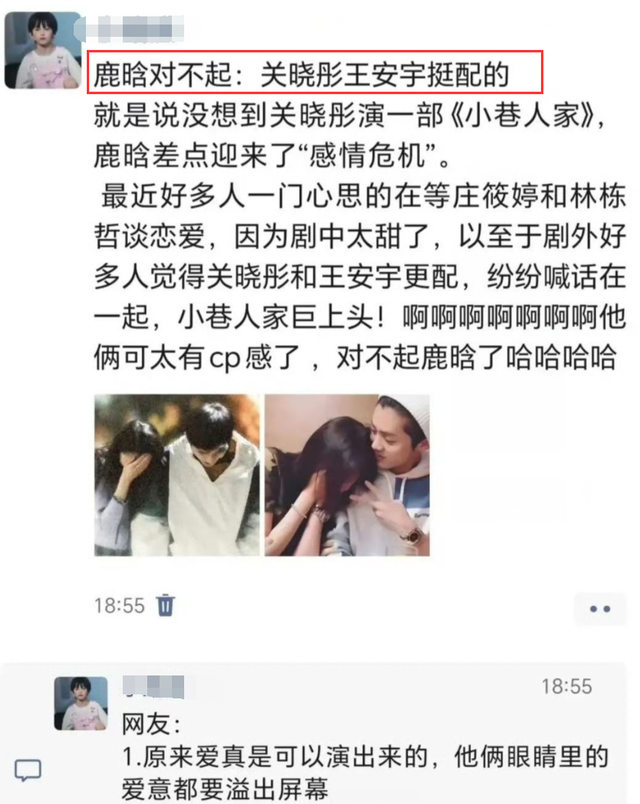This screenshot has width=640, height=804.
Task: Select comment line 1.原来爱真是可以演出来的
Action: click(x=365, y=757)
